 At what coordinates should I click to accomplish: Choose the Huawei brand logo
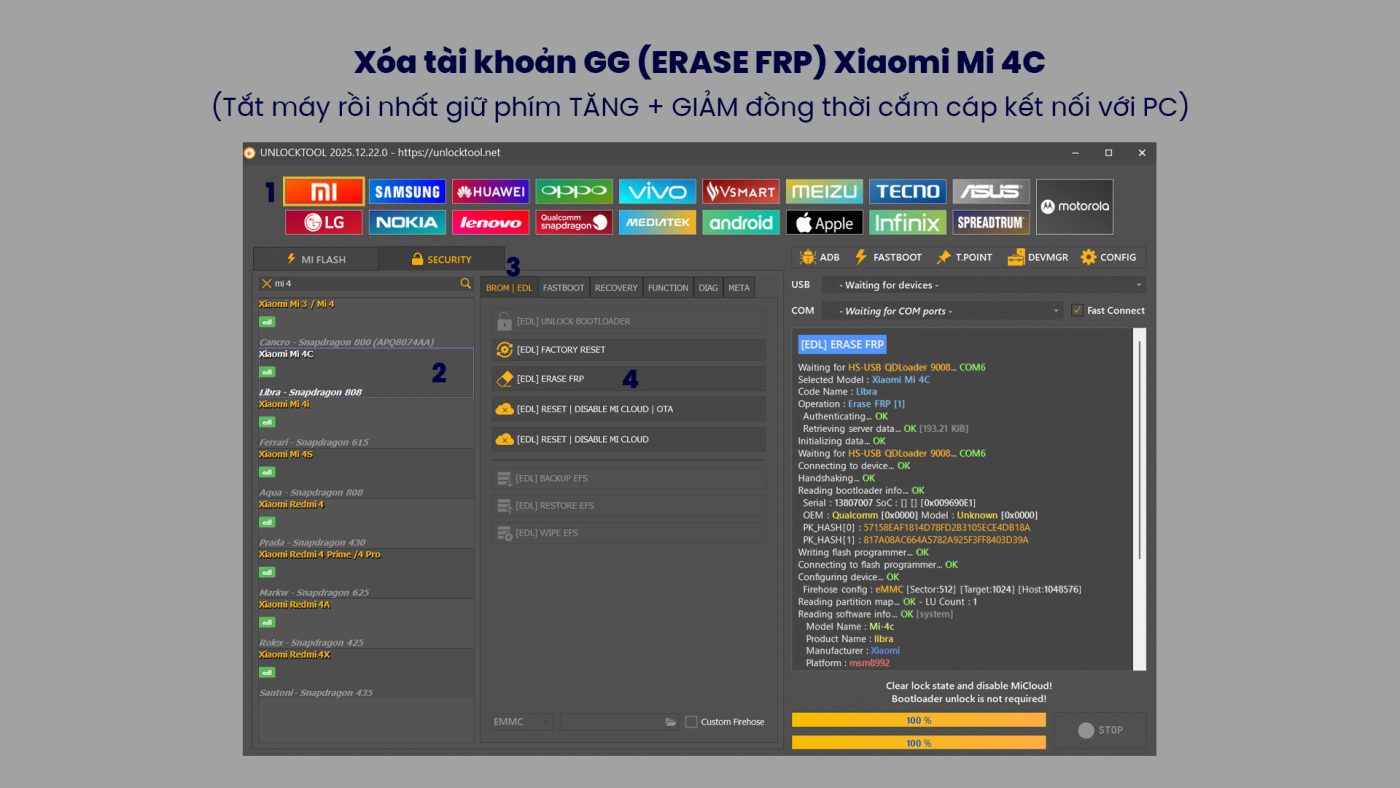coord(490,192)
